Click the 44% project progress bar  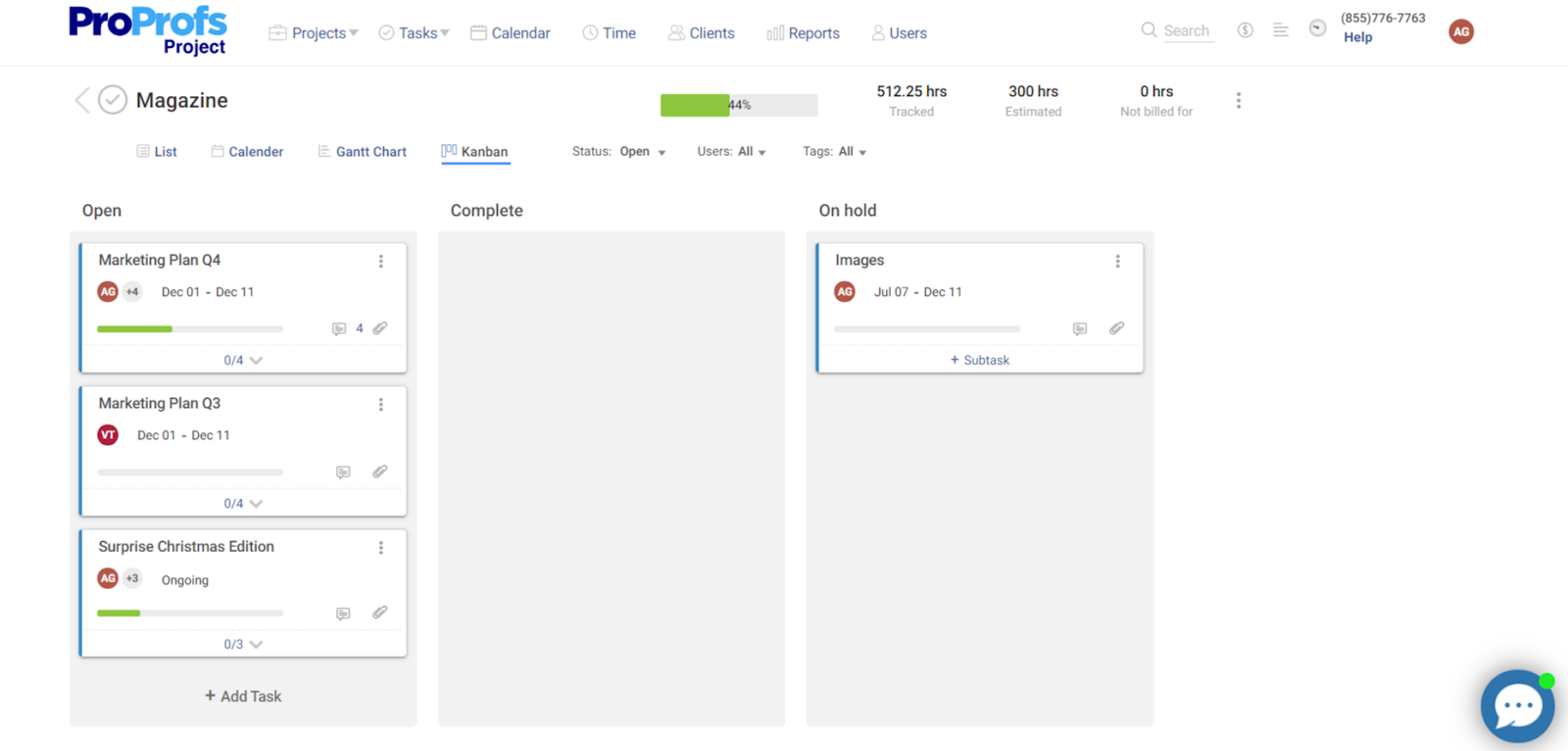pos(738,105)
